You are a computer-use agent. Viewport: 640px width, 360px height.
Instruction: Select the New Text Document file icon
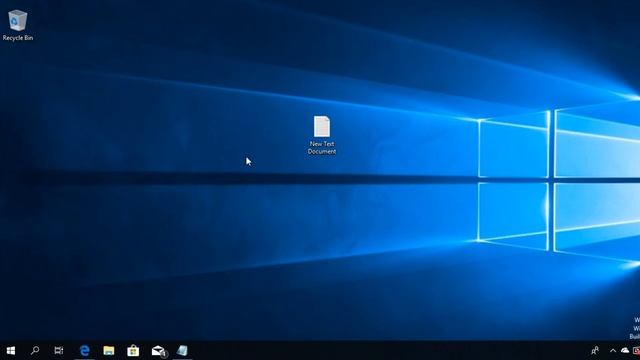[x=322, y=126]
